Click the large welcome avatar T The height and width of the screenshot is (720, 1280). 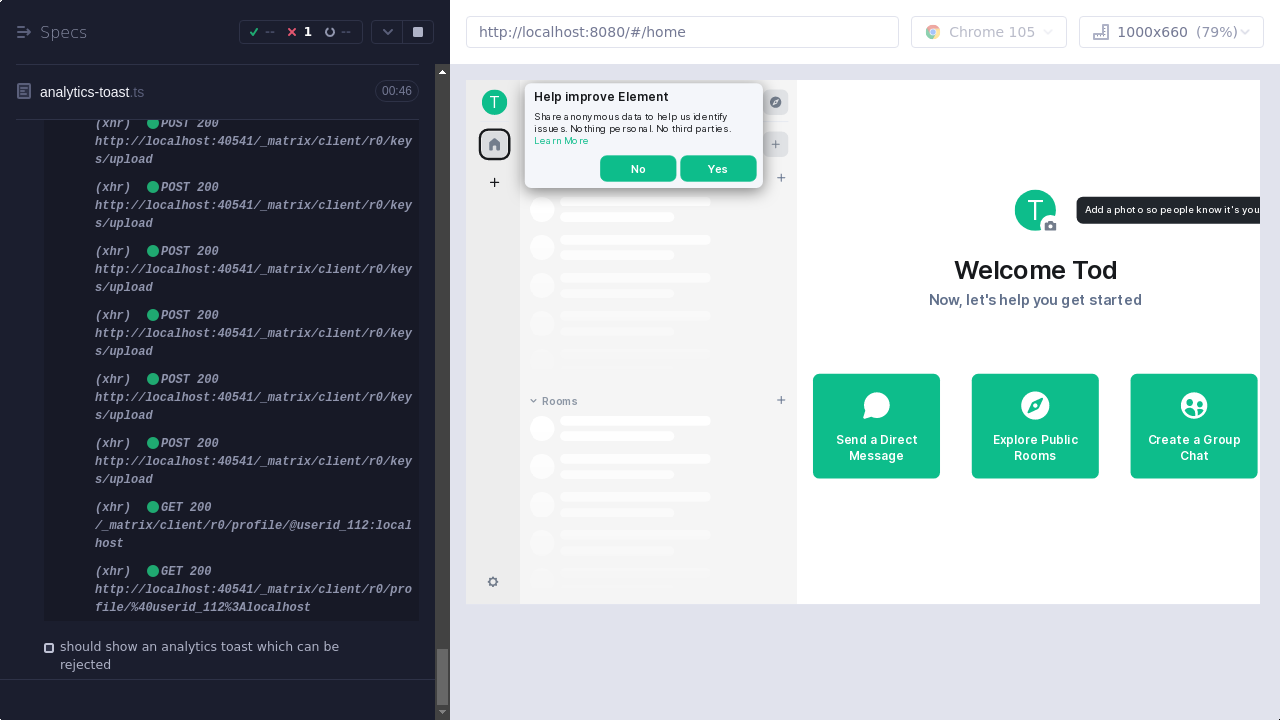pos(1035,210)
